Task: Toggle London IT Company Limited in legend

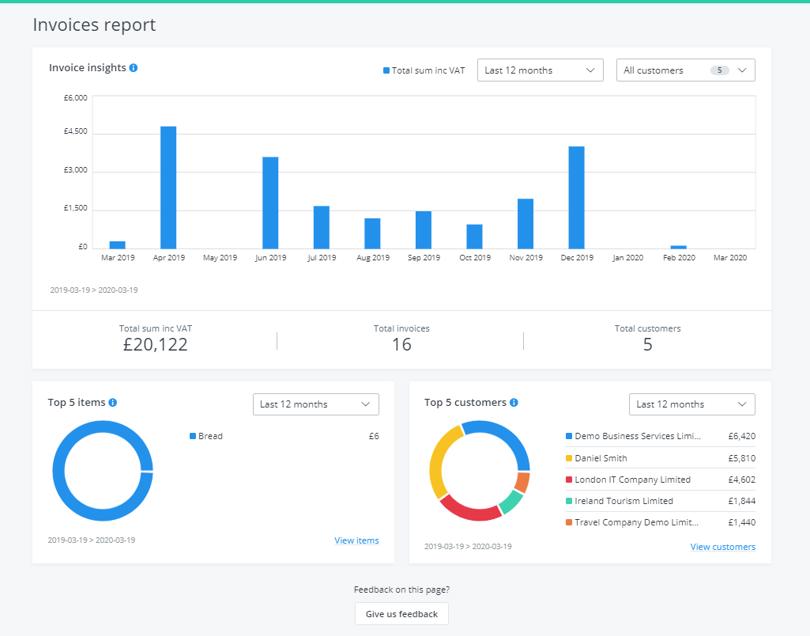Action: coord(570,479)
